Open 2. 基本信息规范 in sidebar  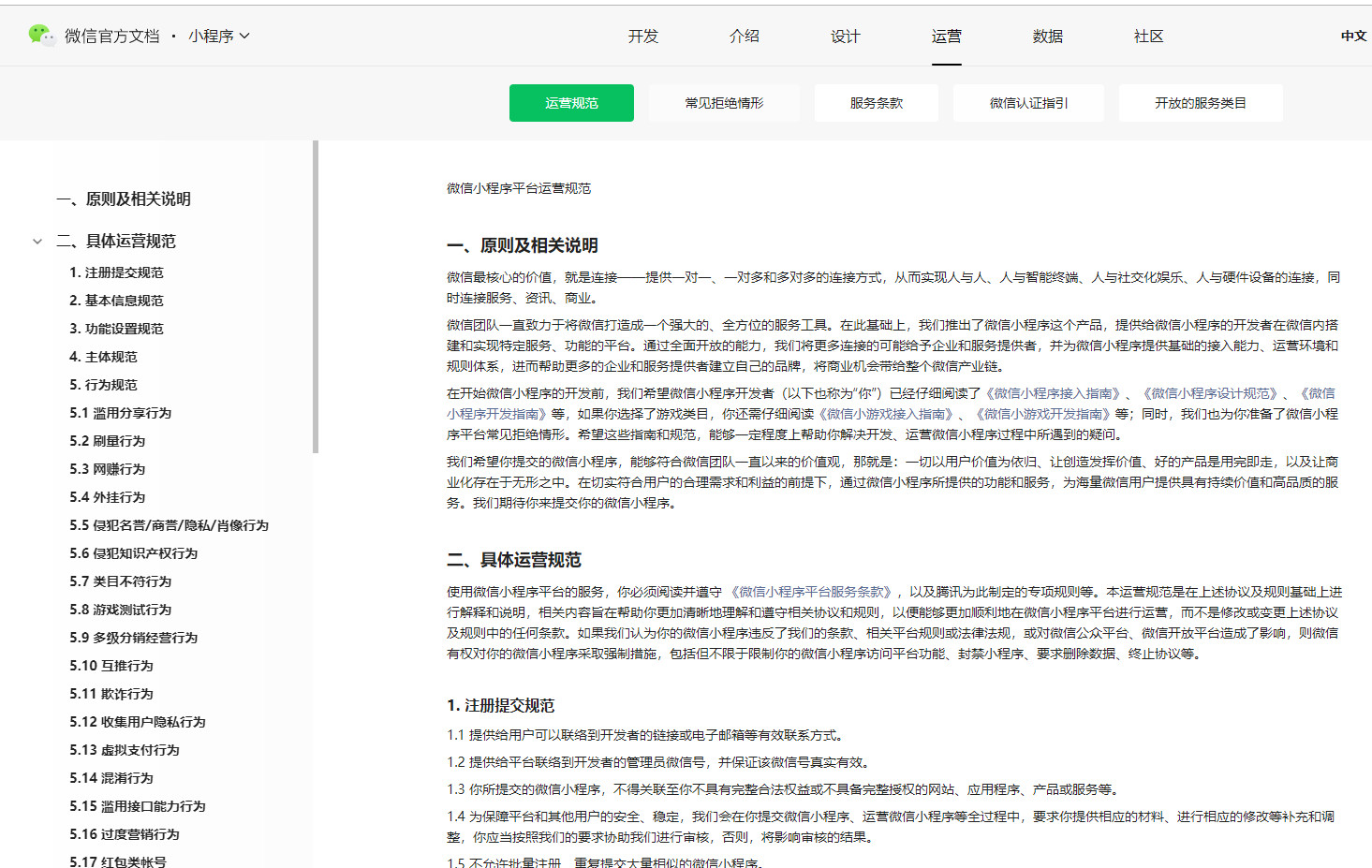(x=116, y=301)
